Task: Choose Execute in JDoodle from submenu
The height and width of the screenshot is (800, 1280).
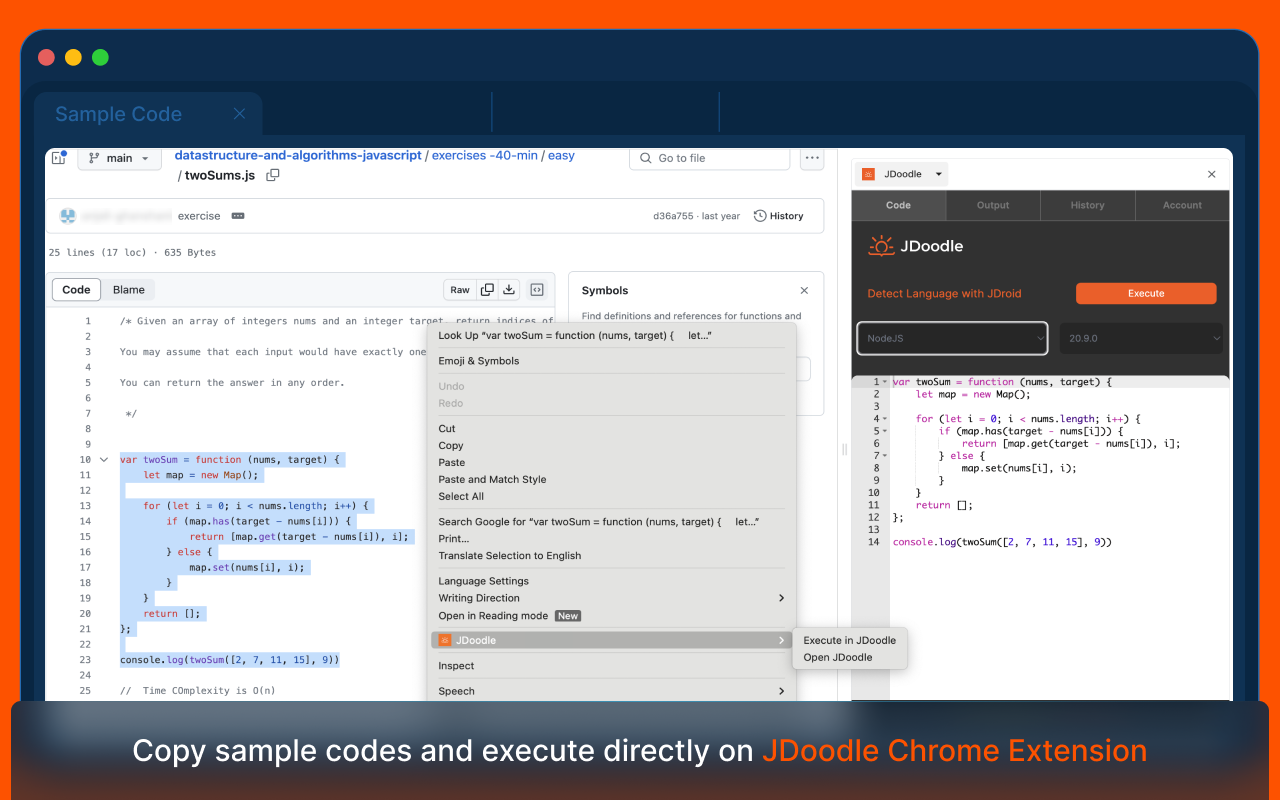Action: (x=849, y=640)
